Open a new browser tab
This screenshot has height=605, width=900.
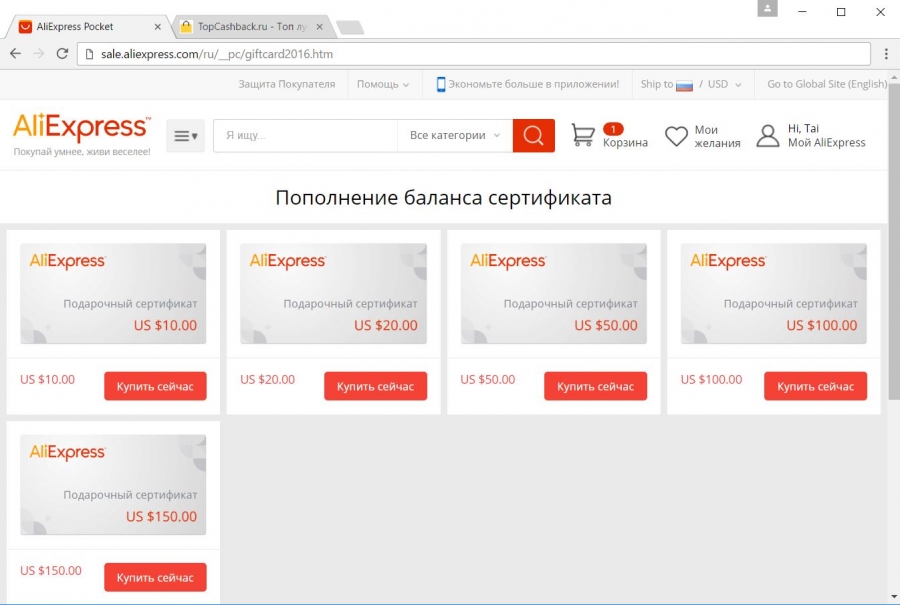pyautogui.click(x=350, y=27)
